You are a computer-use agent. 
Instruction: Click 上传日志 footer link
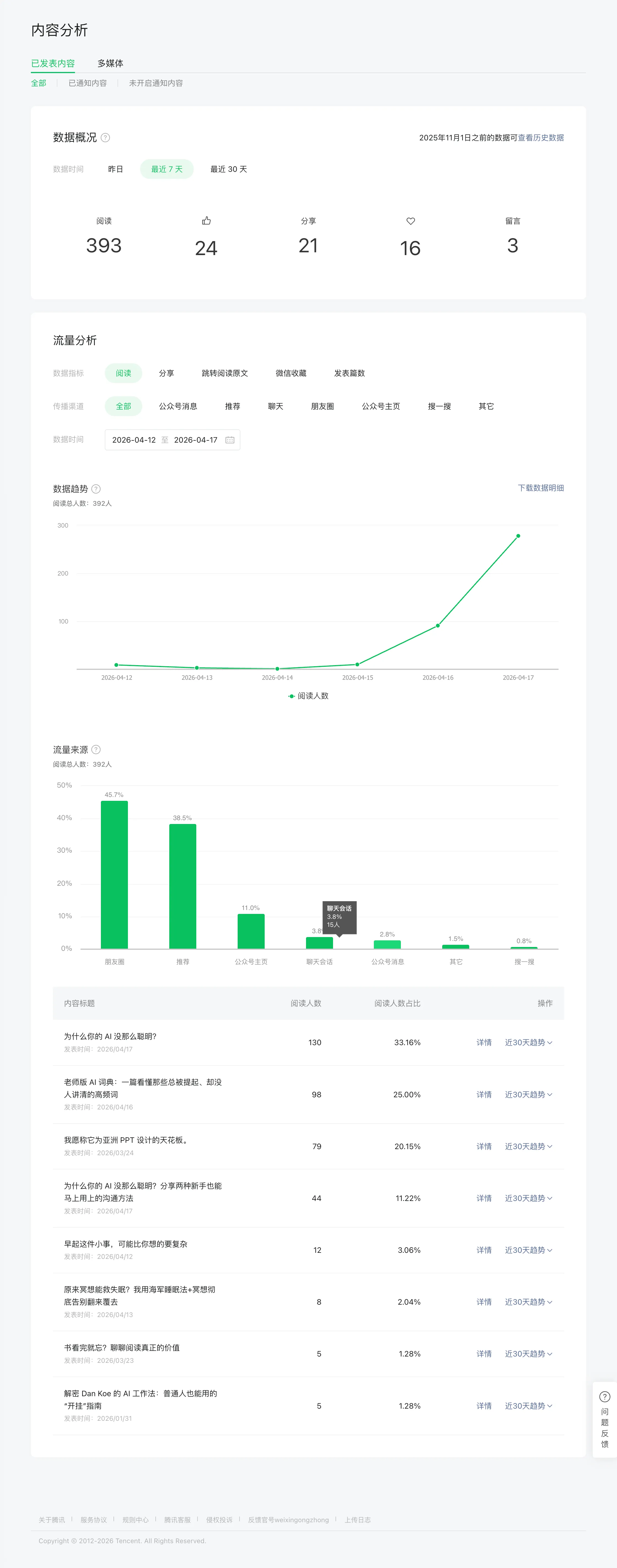point(358,1520)
